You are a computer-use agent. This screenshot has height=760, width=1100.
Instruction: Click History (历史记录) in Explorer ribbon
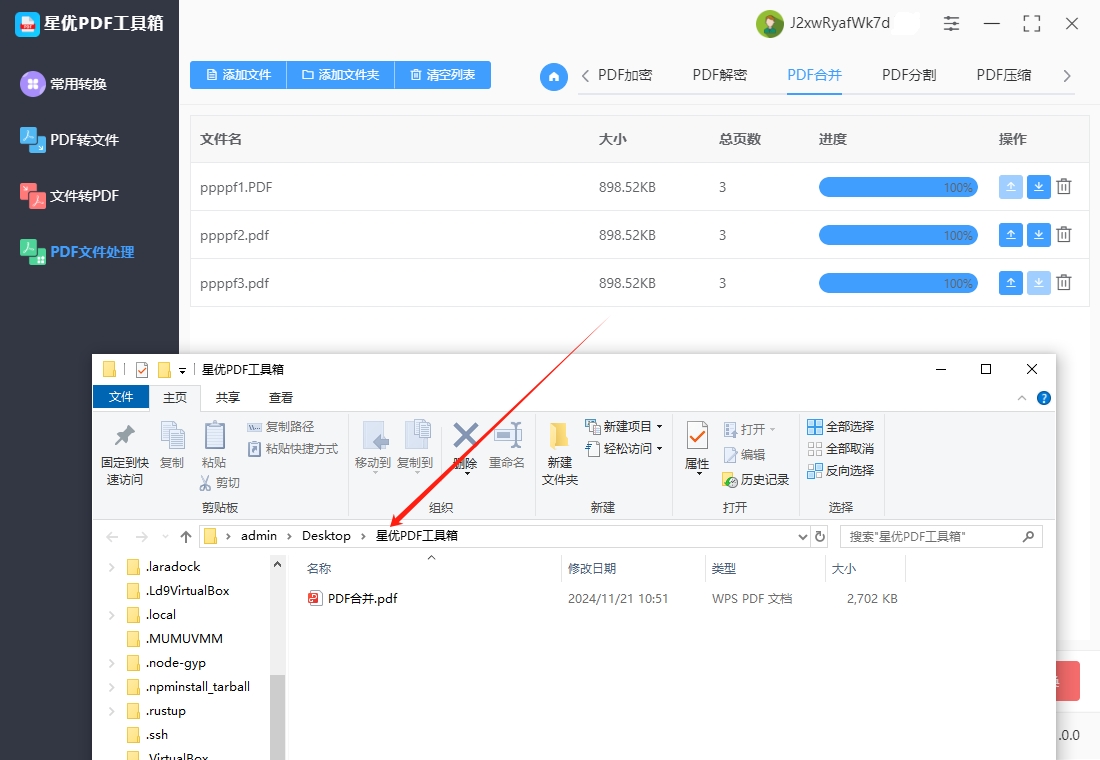pyautogui.click(x=756, y=480)
